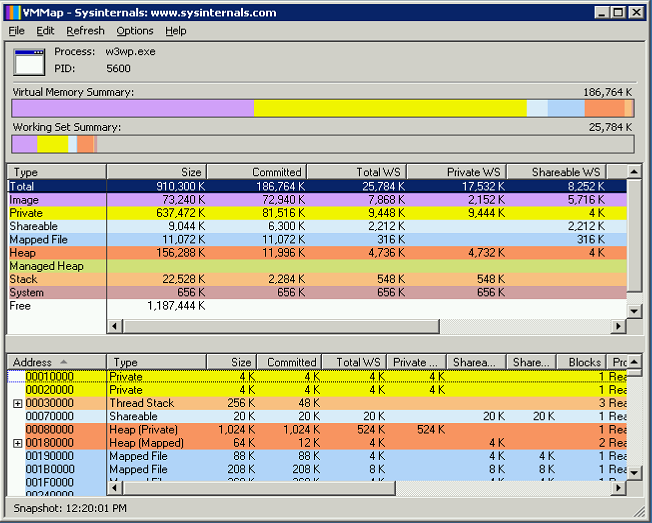Sort summary by Total WS column header

pos(357,172)
